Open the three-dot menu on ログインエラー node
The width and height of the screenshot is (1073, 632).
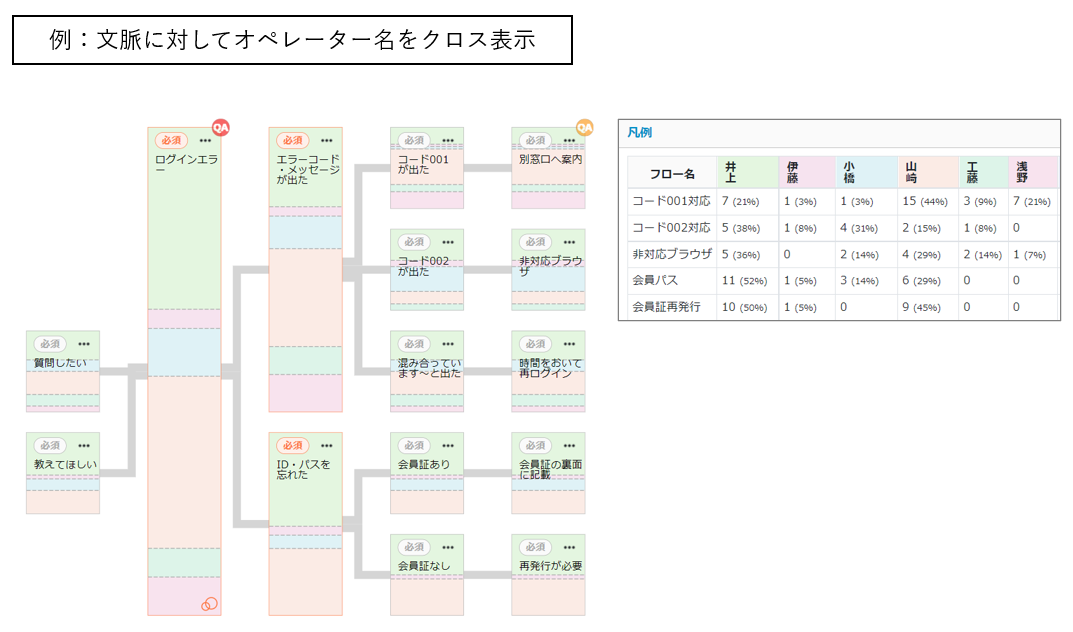pyautogui.click(x=205, y=140)
